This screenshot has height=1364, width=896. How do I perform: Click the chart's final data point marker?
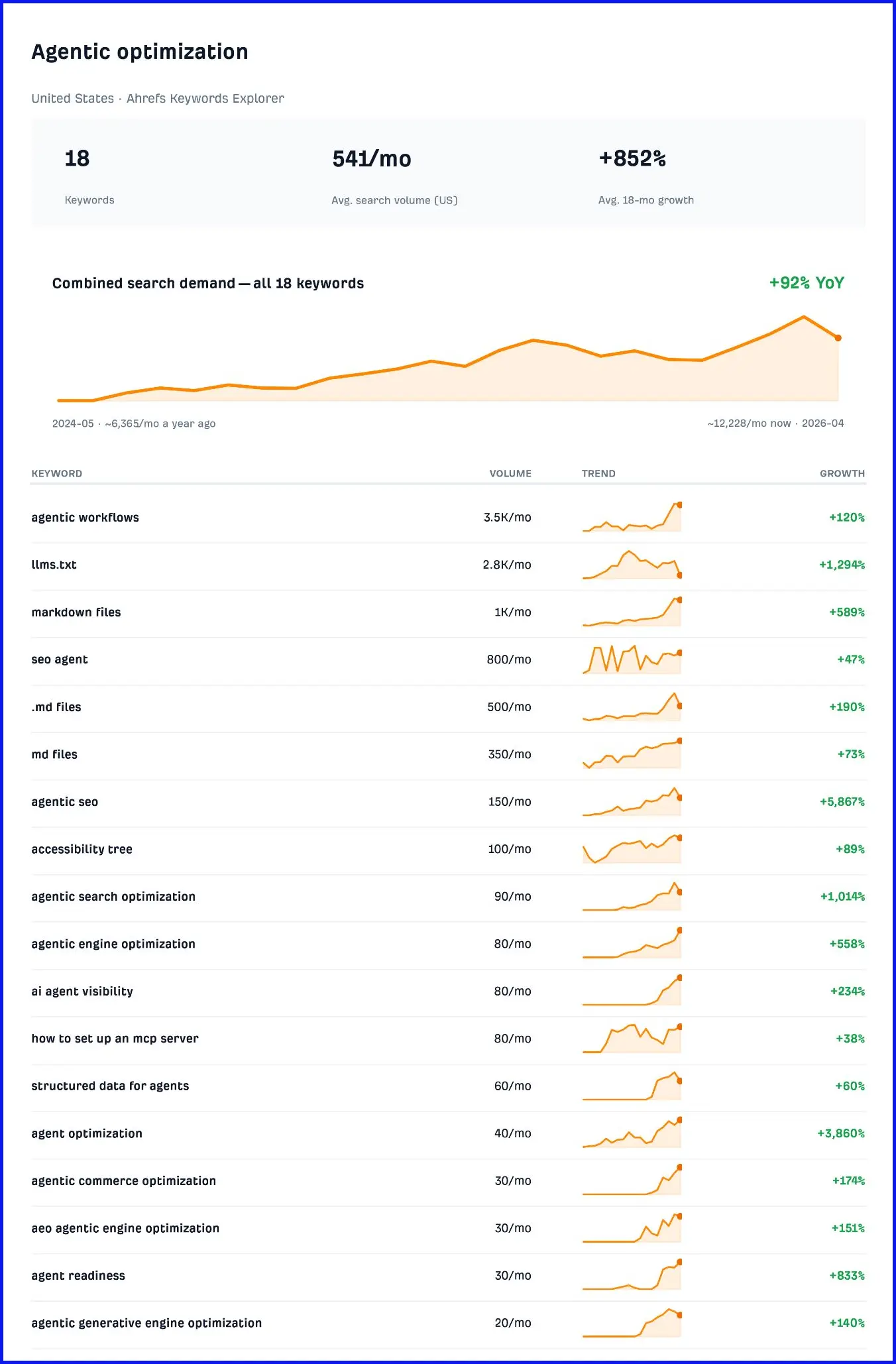click(838, 338)
